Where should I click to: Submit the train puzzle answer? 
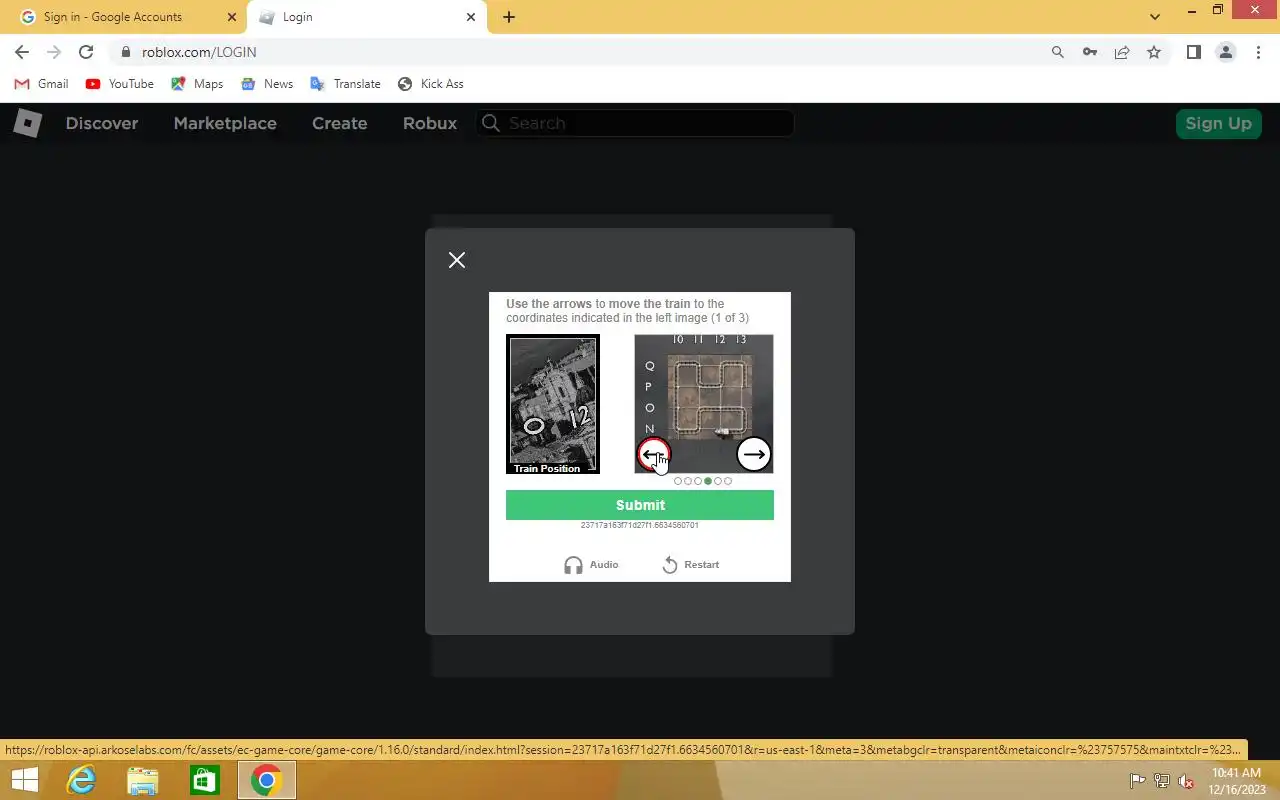point(640,505)
